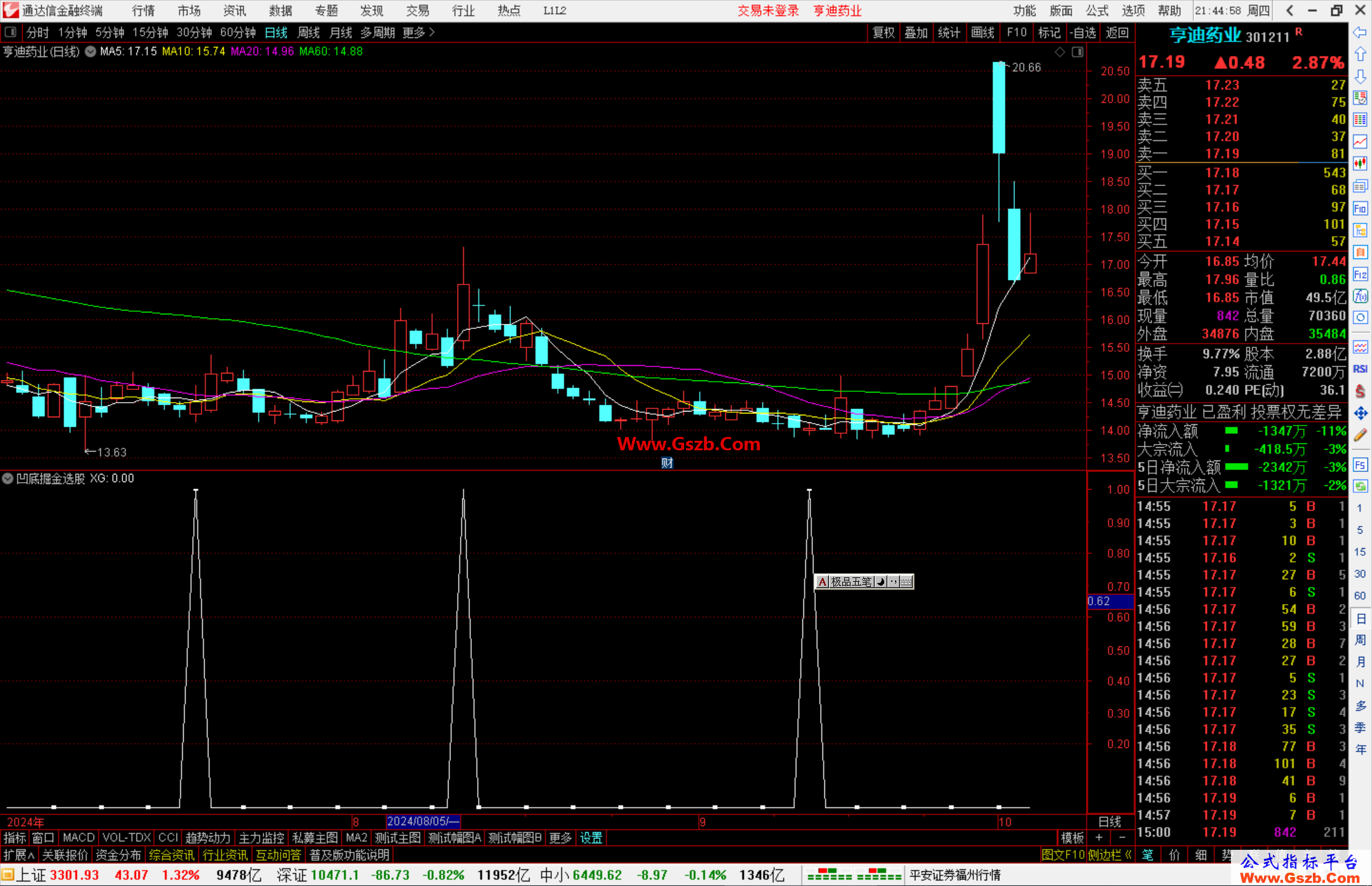
Task: Open the f(x) formula manager icon
Action: tap(1360, 296)
